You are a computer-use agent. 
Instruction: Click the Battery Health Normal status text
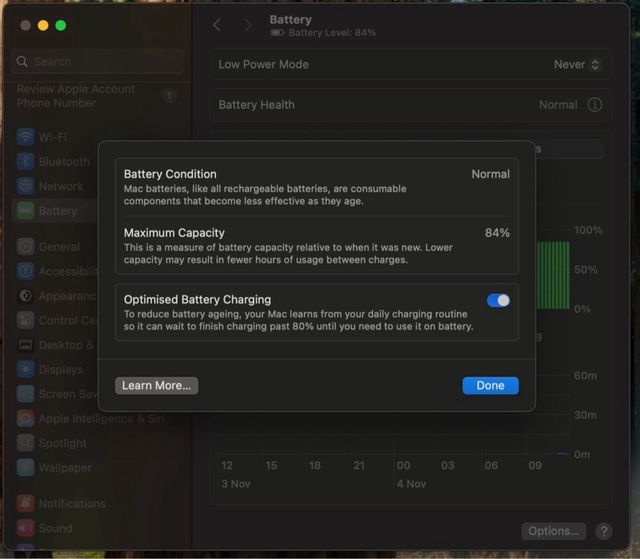pos(558,105)
